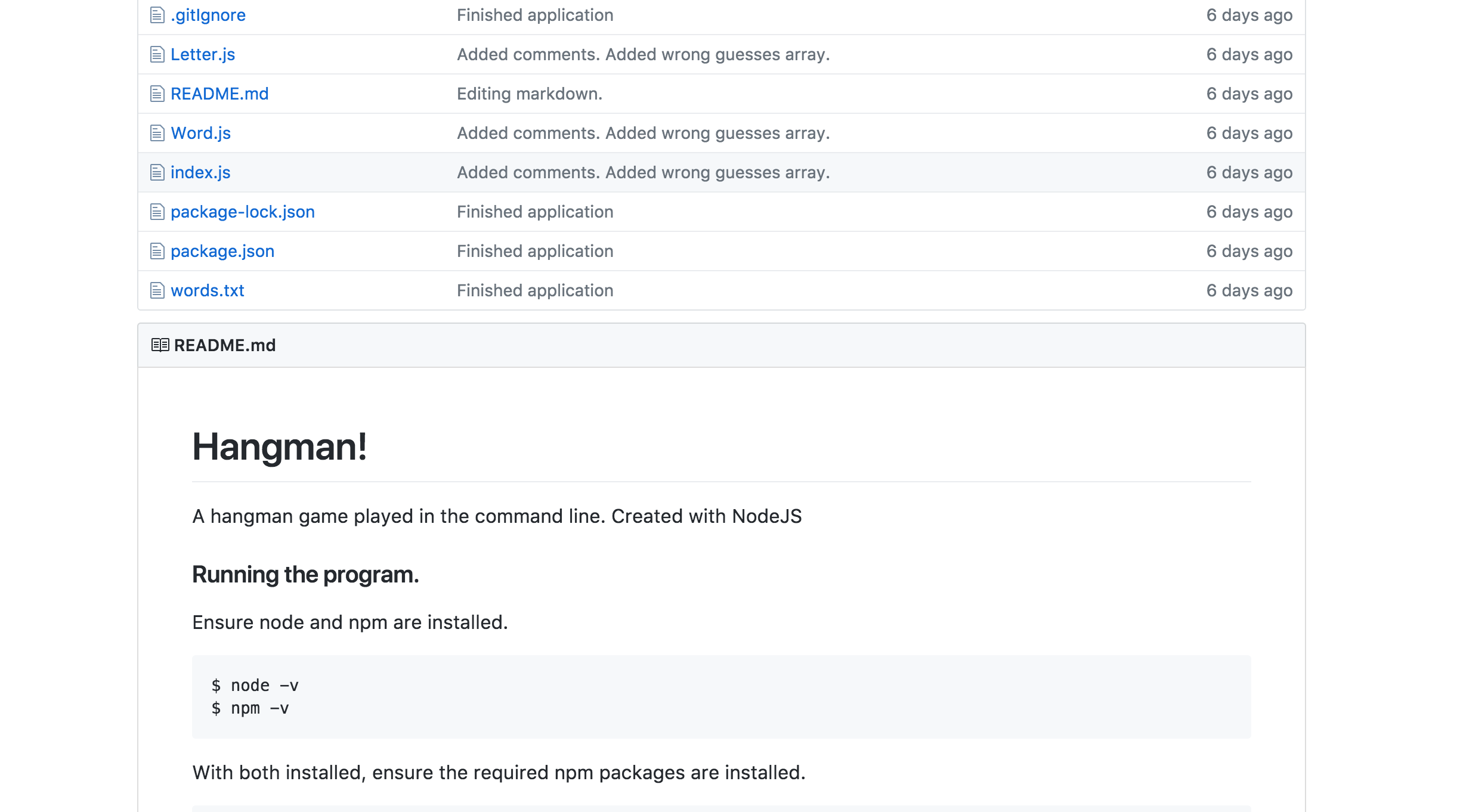Click the file icon beside package-lock.json
Viewport: 1460px width, 812px height.
(x=157, y=212)
